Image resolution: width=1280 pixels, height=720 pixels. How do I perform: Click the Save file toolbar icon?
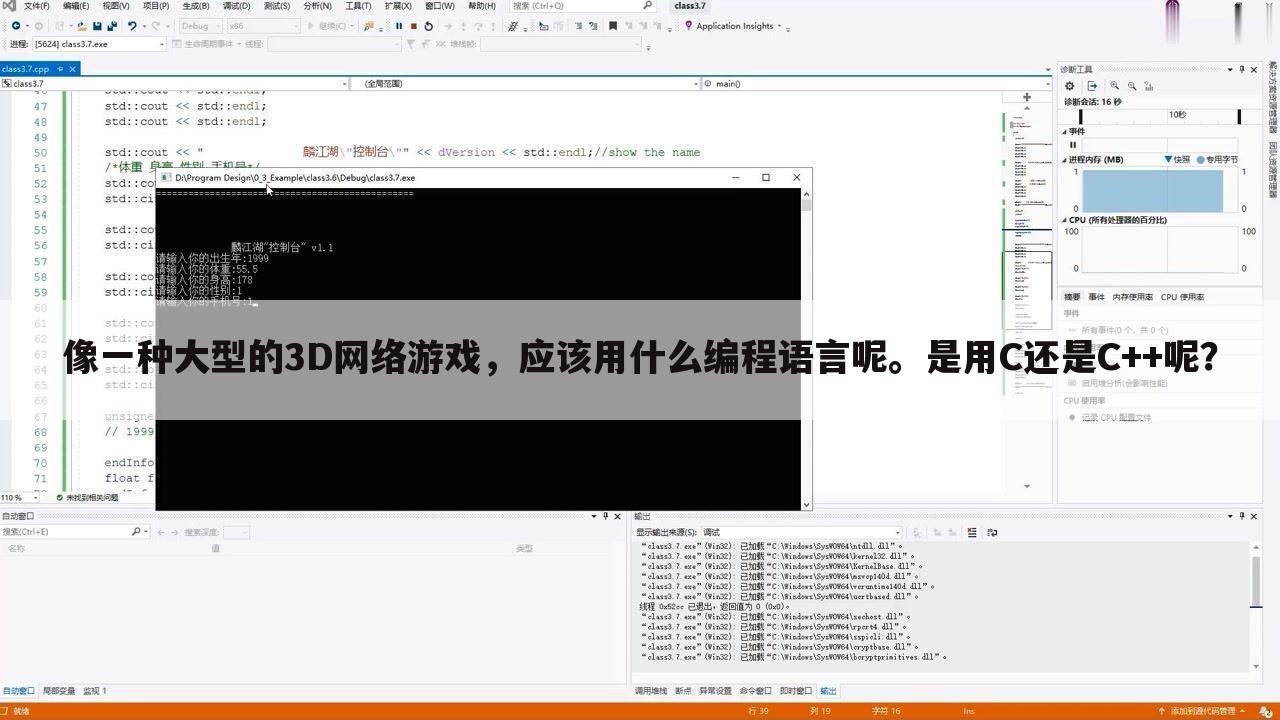(x=97, y=26)
